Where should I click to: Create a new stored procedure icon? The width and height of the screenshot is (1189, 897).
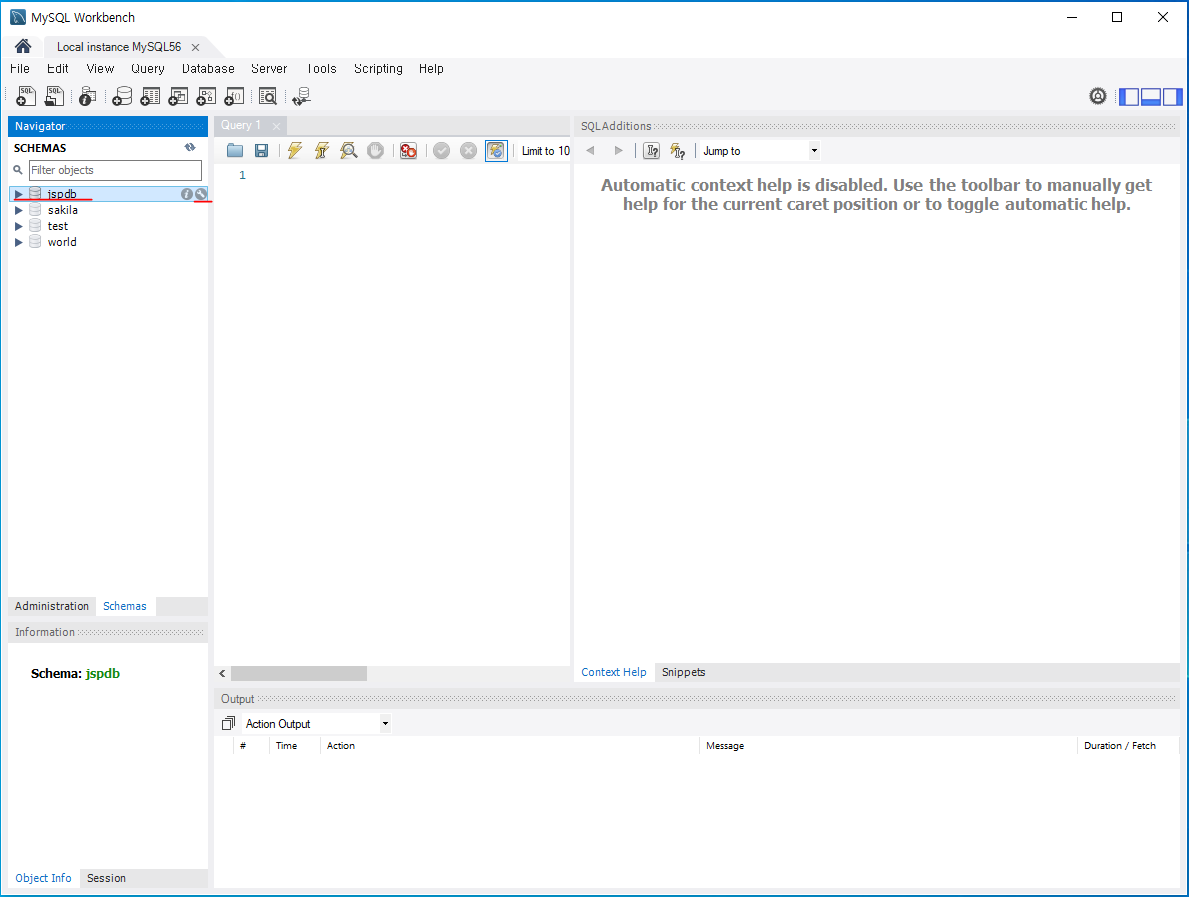[206, 96]
